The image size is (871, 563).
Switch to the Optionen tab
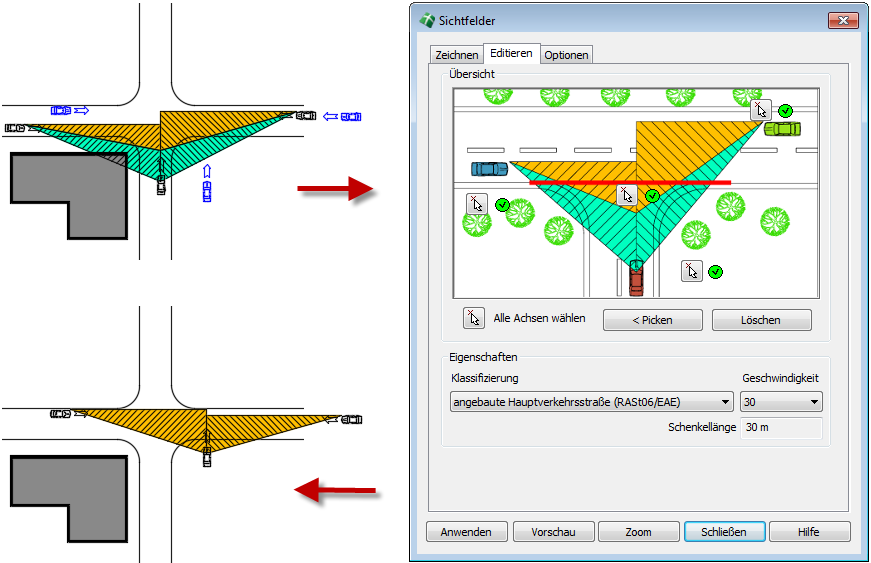[x=567, y=55]
